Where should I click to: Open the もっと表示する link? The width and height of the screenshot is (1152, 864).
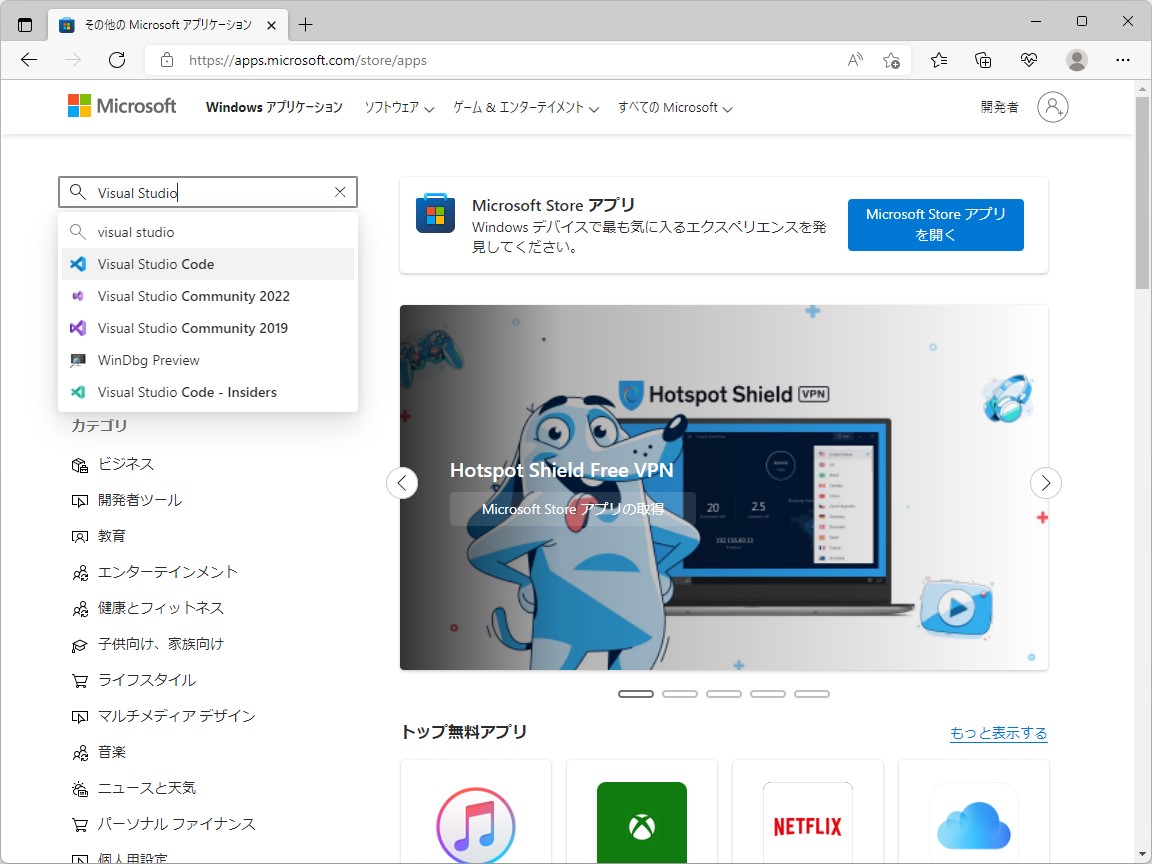[x=998, y=732]
